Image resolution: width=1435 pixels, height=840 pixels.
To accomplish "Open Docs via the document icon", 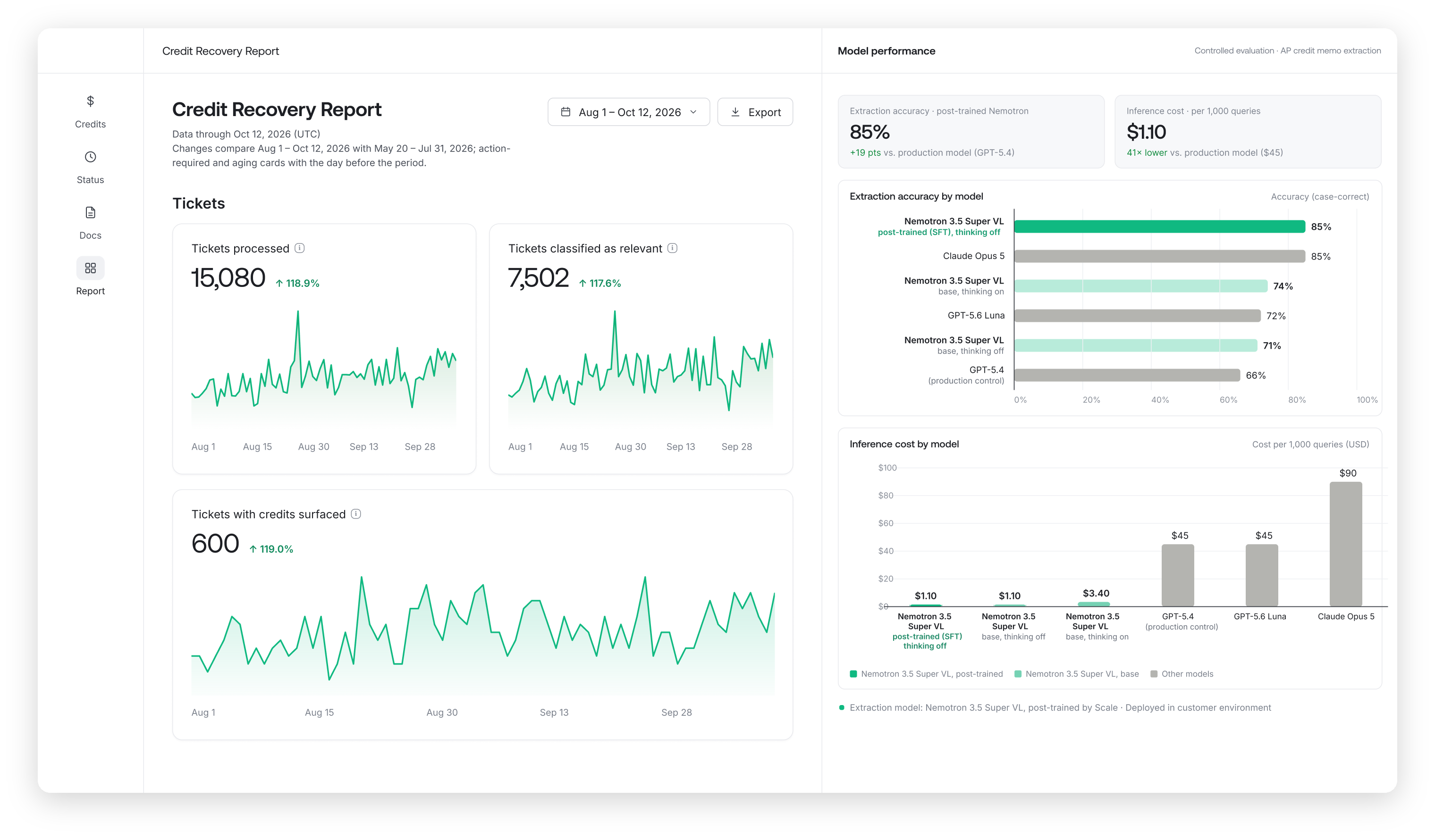I will pos(90,212).
